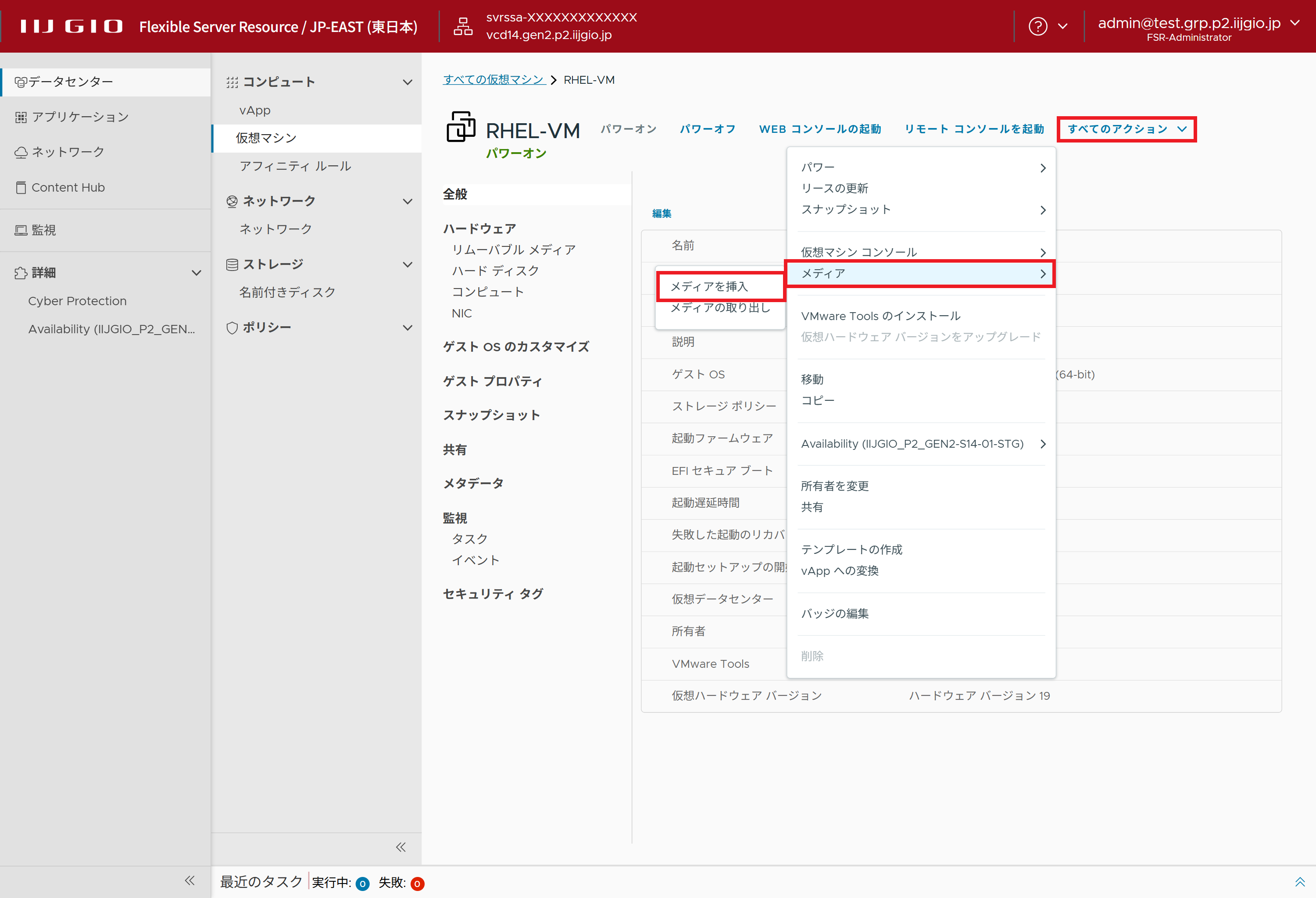
Task: Select ハード ディスク in hardware list
Action: click(x=495, y=271)
